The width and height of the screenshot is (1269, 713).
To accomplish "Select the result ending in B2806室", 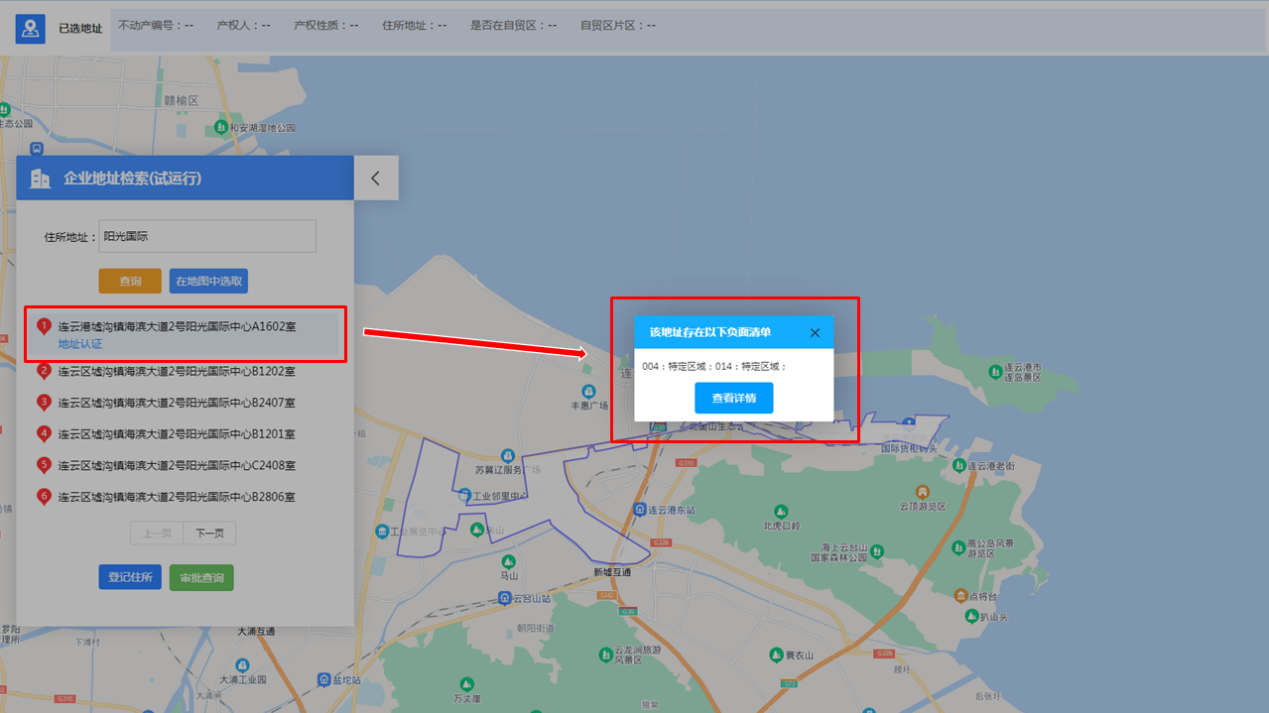I will point(176,497).
